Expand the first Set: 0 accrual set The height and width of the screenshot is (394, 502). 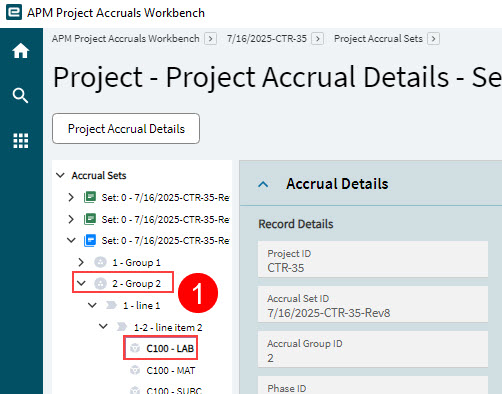(x=71, y=197)
